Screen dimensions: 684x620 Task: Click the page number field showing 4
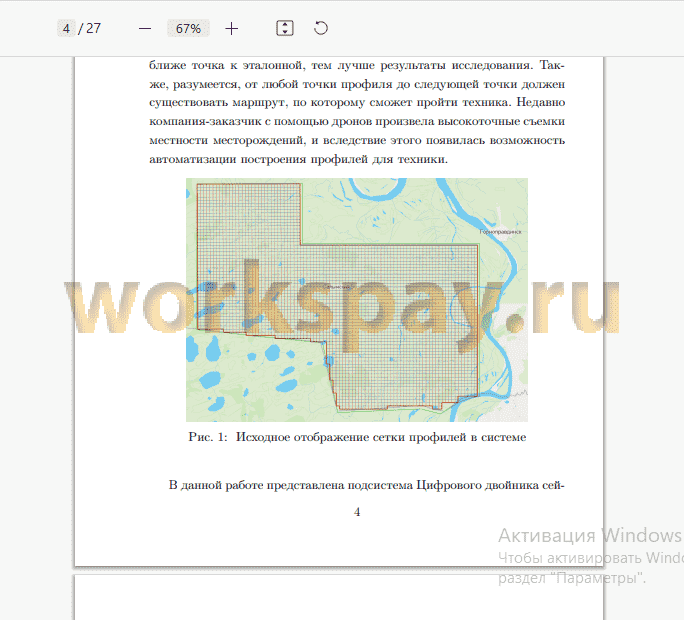click(66, 28)
